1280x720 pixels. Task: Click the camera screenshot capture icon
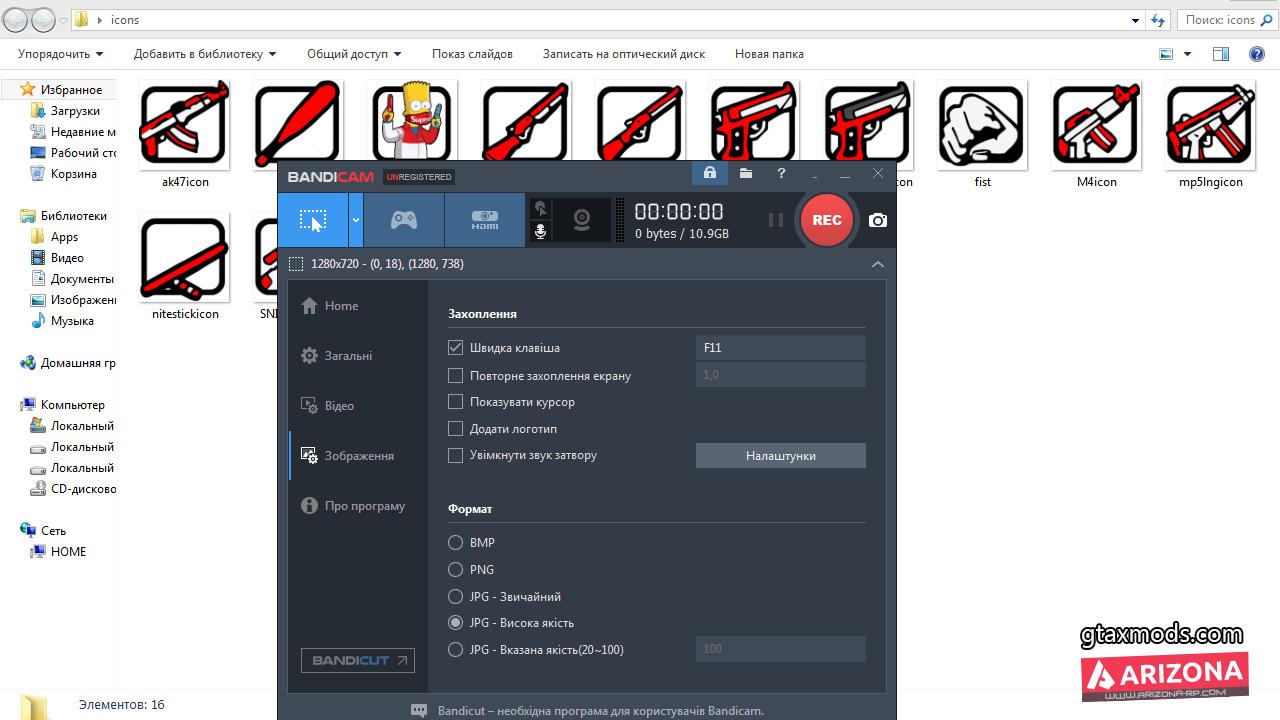pyautogui.click(x=877, y=220)
